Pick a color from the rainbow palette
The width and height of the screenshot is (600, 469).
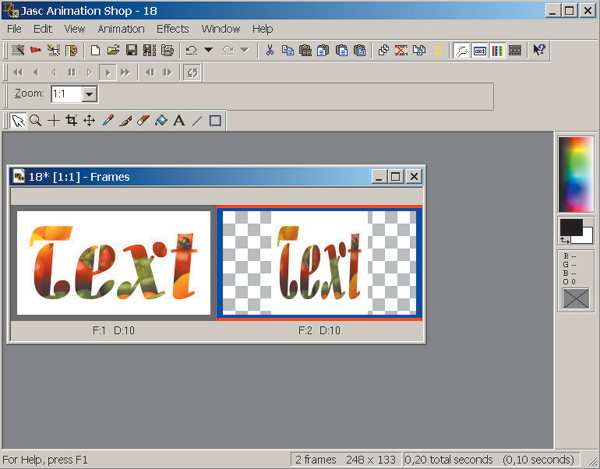pyautogui.click(x=576, y=174)
